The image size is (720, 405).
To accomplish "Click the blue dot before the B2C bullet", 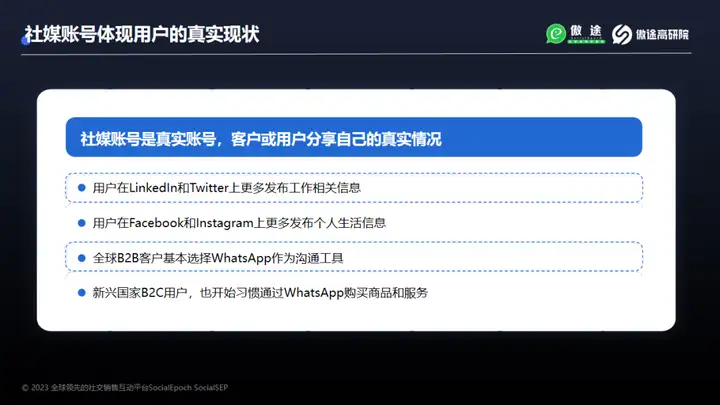I will pyautogui.click(x=82, y=293).
